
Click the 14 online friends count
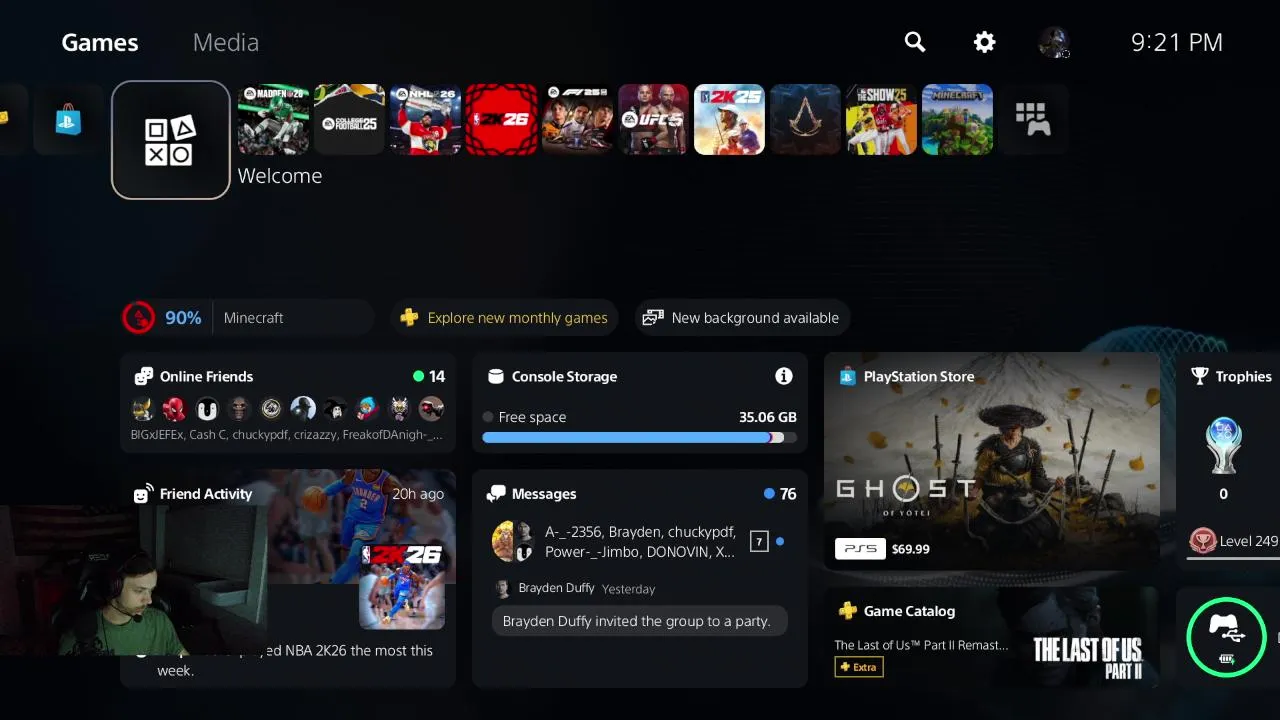[437, 377]
